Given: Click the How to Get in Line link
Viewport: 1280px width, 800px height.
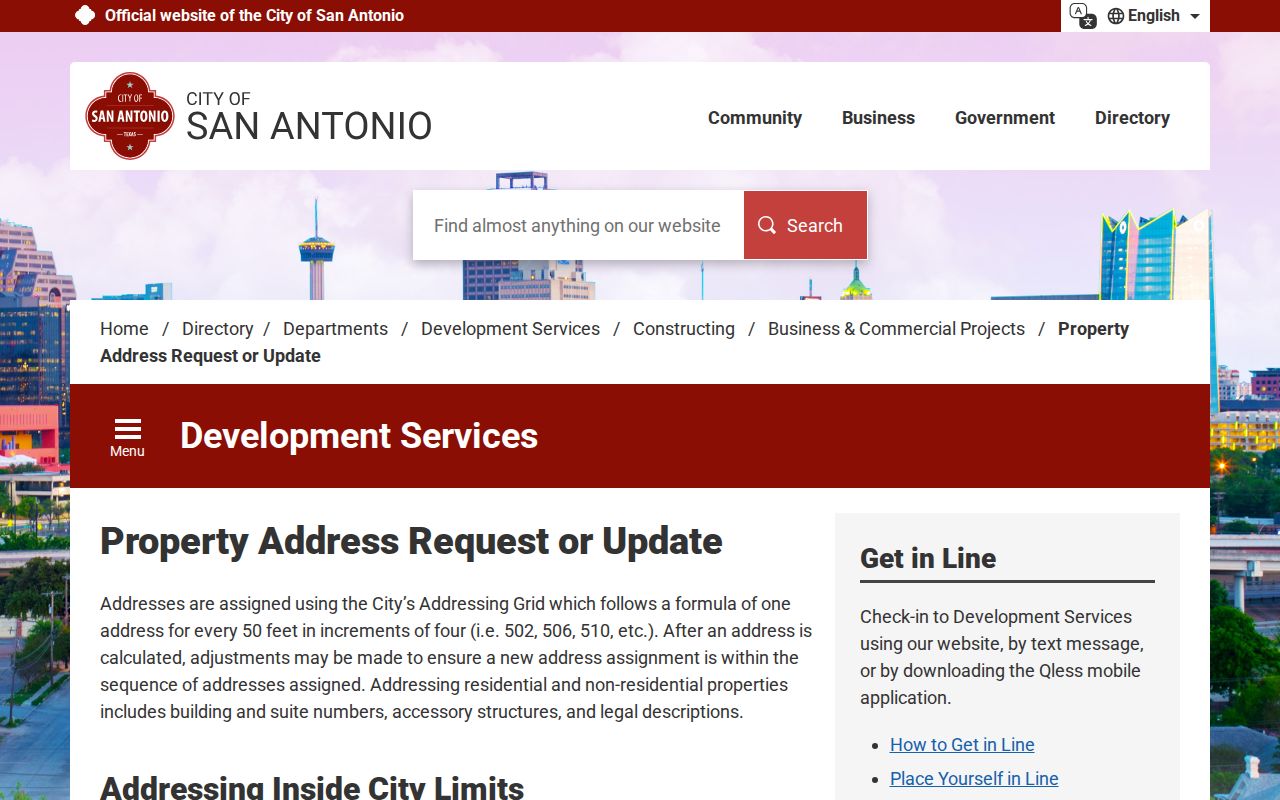Looking at the screenshot, I should 962,745.
